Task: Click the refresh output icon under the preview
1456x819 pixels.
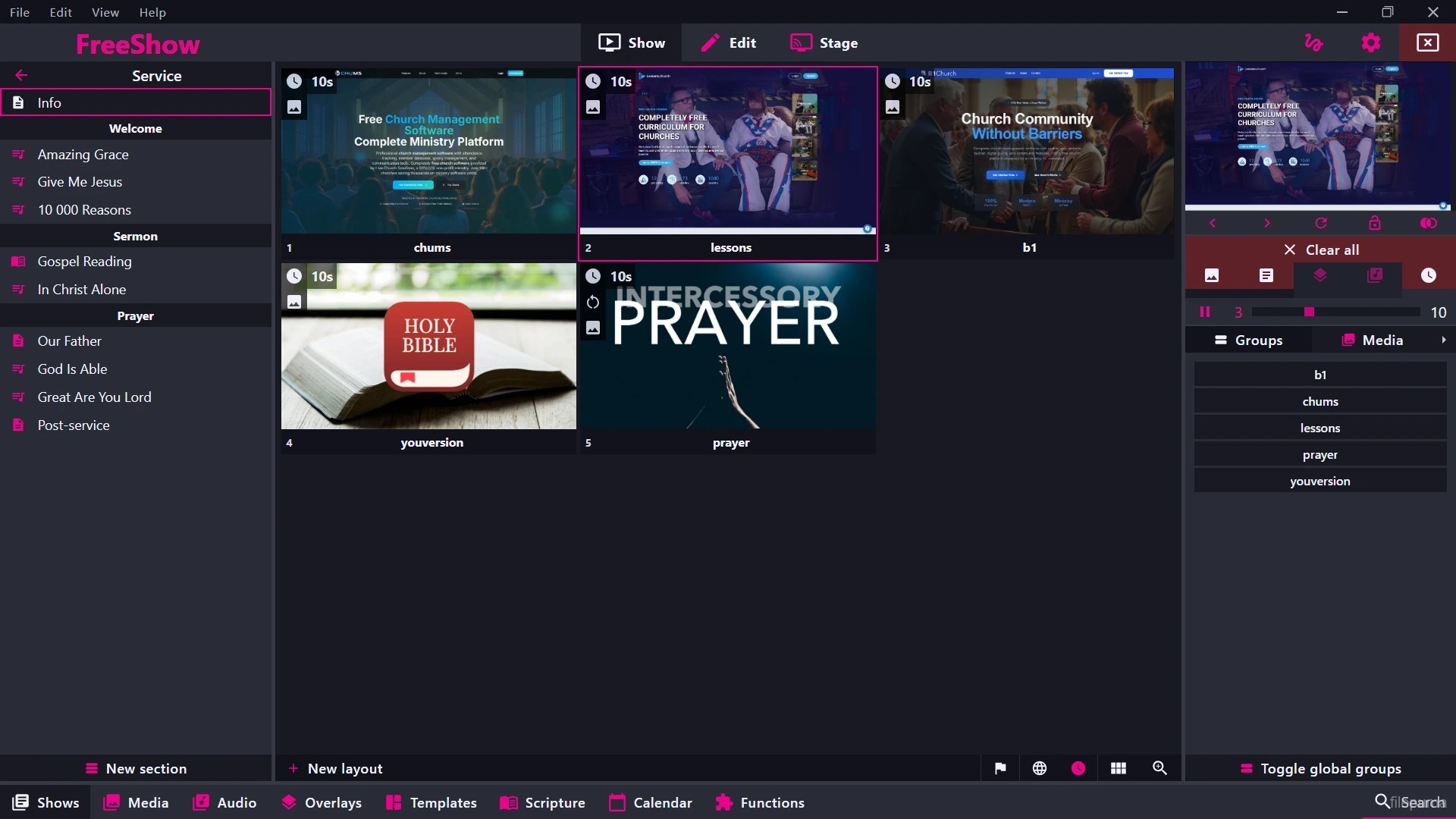Action: click(x=1321, y=223)
